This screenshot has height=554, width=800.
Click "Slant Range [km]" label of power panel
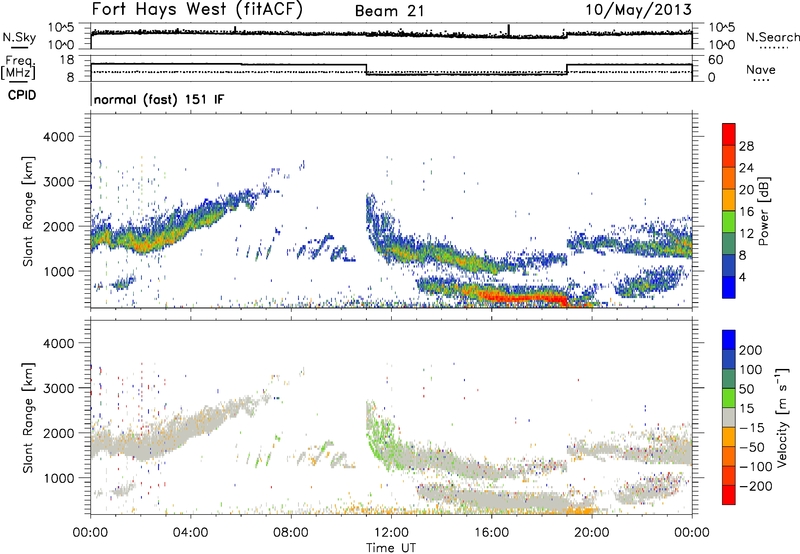coord(28,212)
